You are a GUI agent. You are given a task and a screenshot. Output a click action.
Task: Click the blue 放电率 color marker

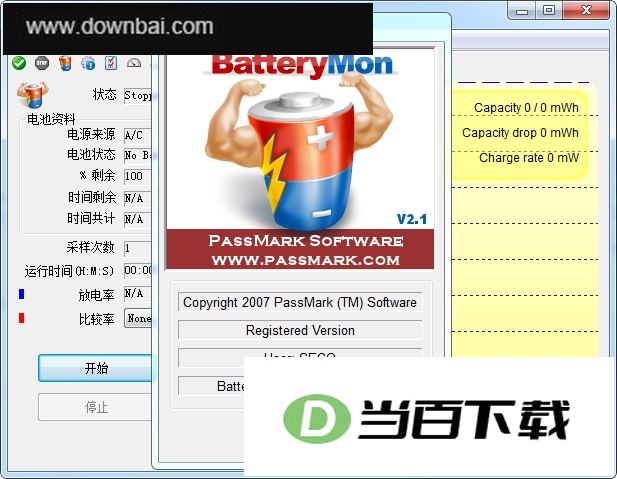(22, 294)
